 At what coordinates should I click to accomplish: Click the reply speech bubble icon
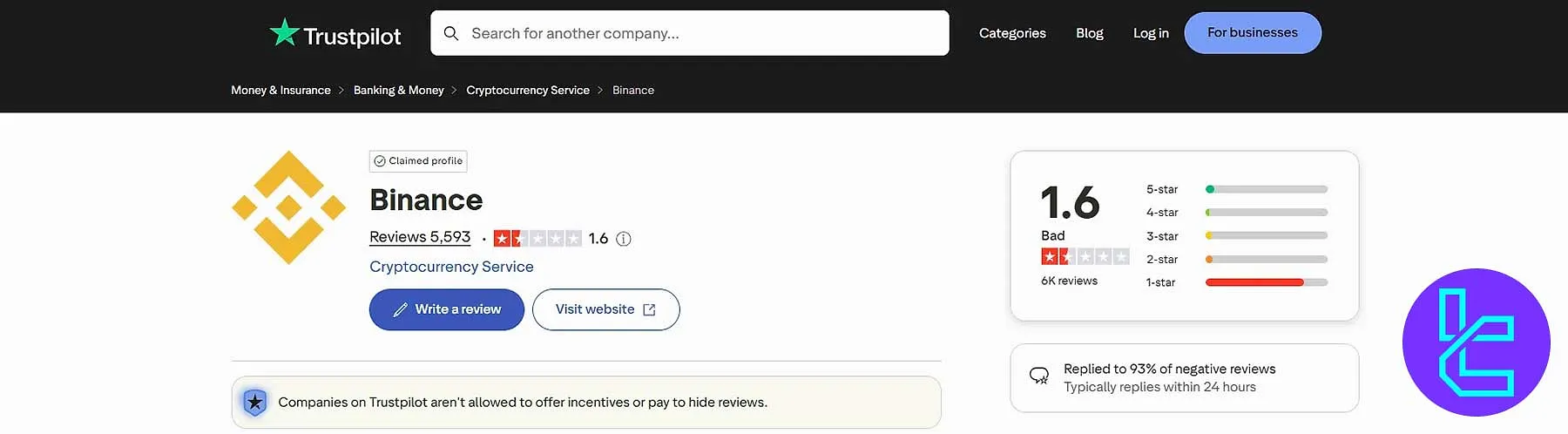click(x=1039, y=376)
